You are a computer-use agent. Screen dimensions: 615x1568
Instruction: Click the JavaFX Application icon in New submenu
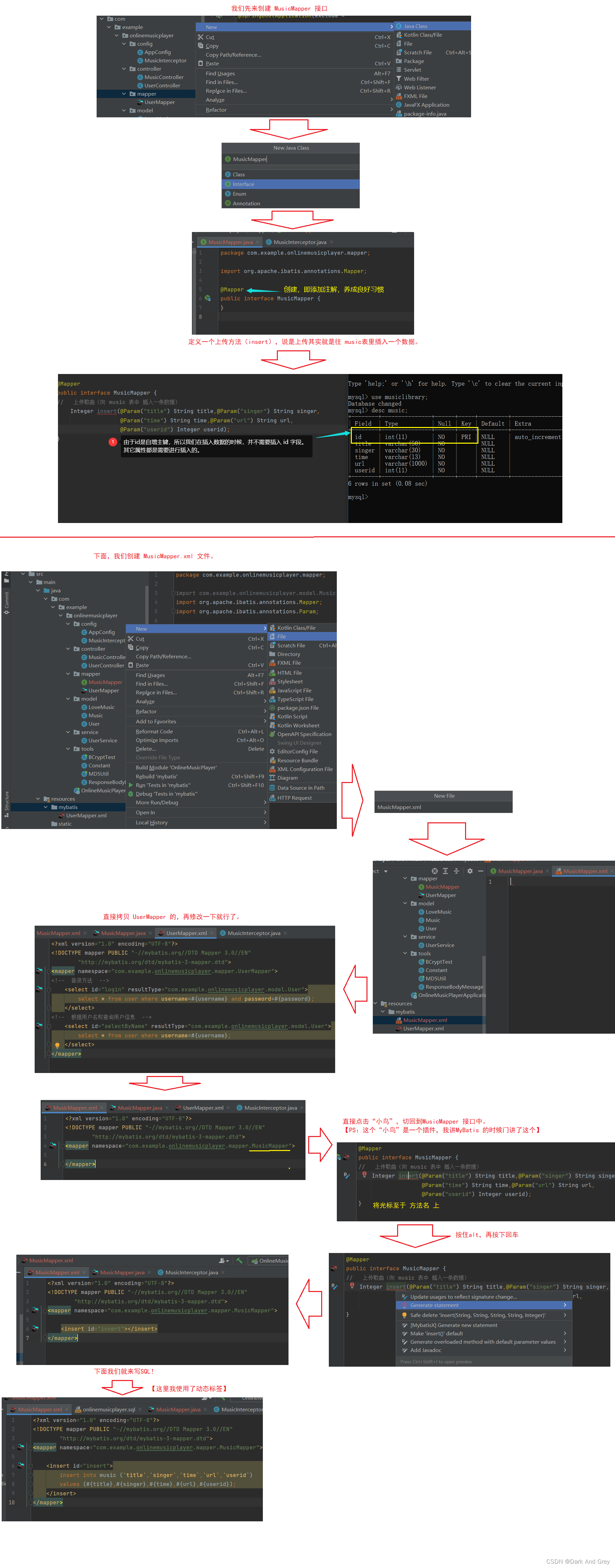[398, 105]
